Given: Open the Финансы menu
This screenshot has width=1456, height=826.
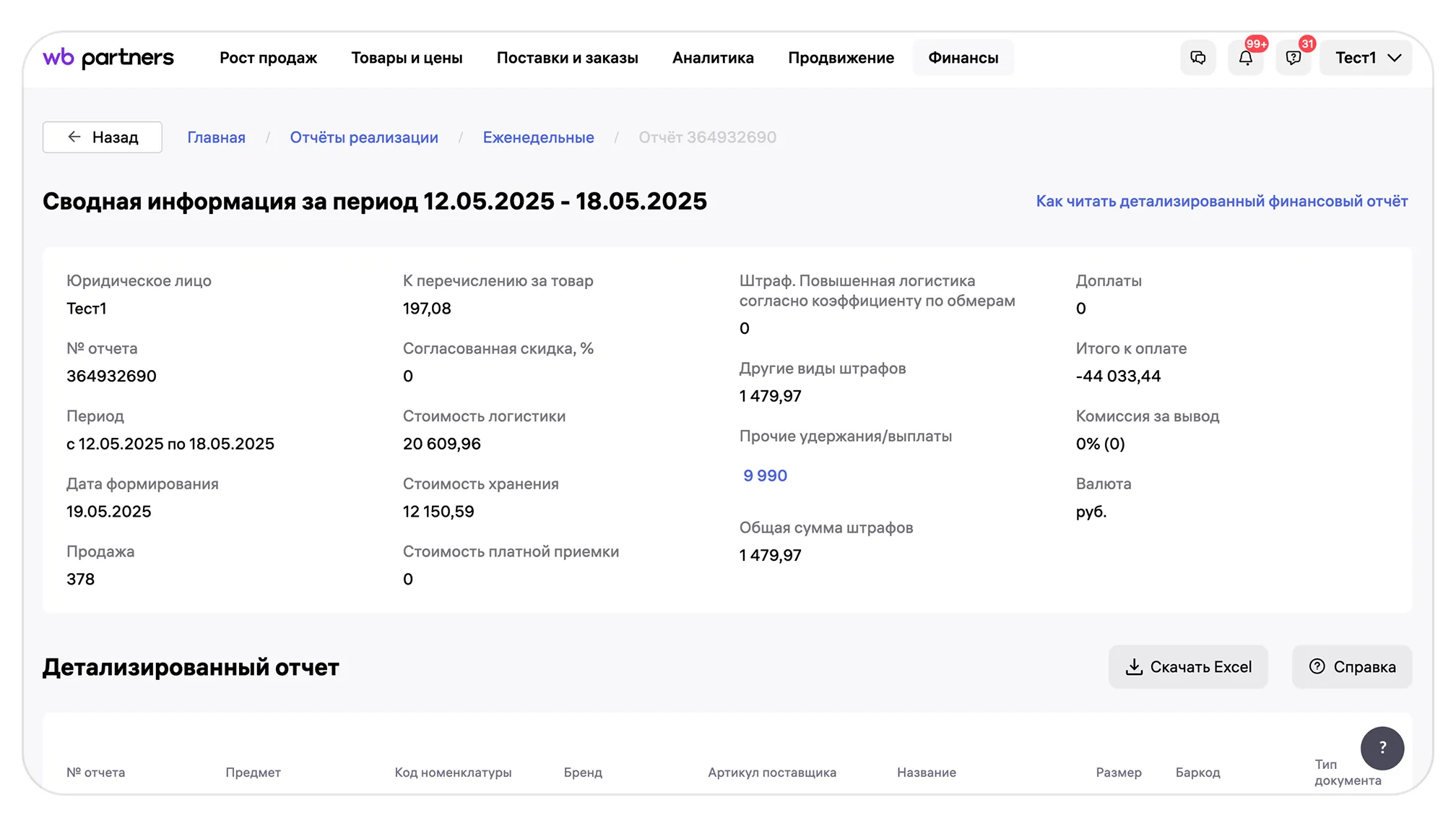Looking at the screenshot, I should 963,58.
